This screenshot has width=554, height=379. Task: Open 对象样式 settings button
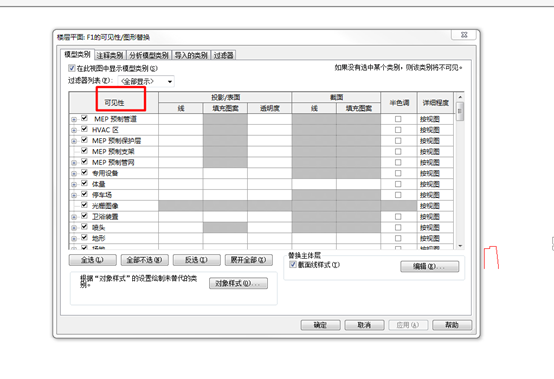[x=238, y=283]
